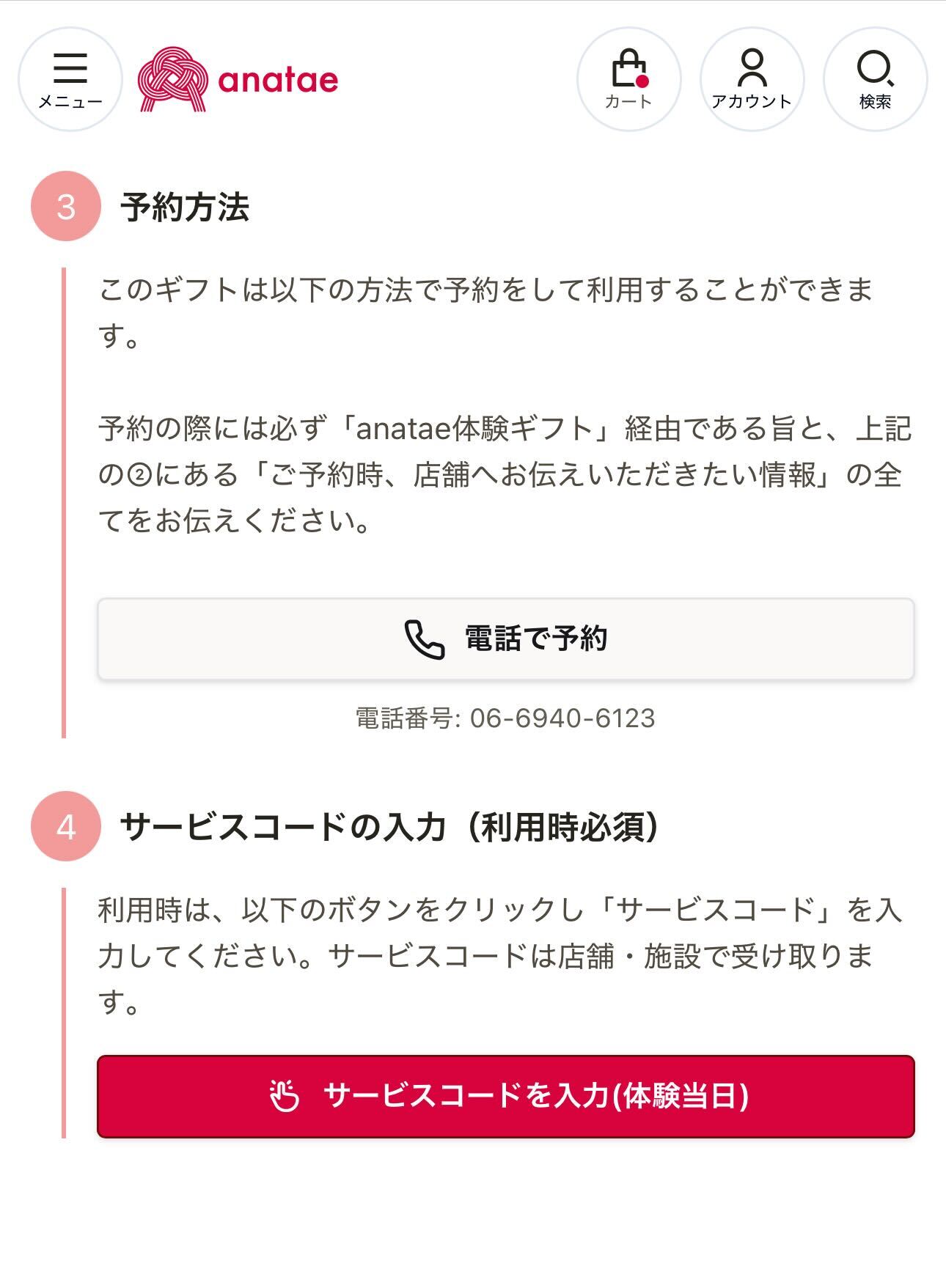The image size is (946, 1288).
Task: Click the step 4 number badge
Action: coord(66,827)
